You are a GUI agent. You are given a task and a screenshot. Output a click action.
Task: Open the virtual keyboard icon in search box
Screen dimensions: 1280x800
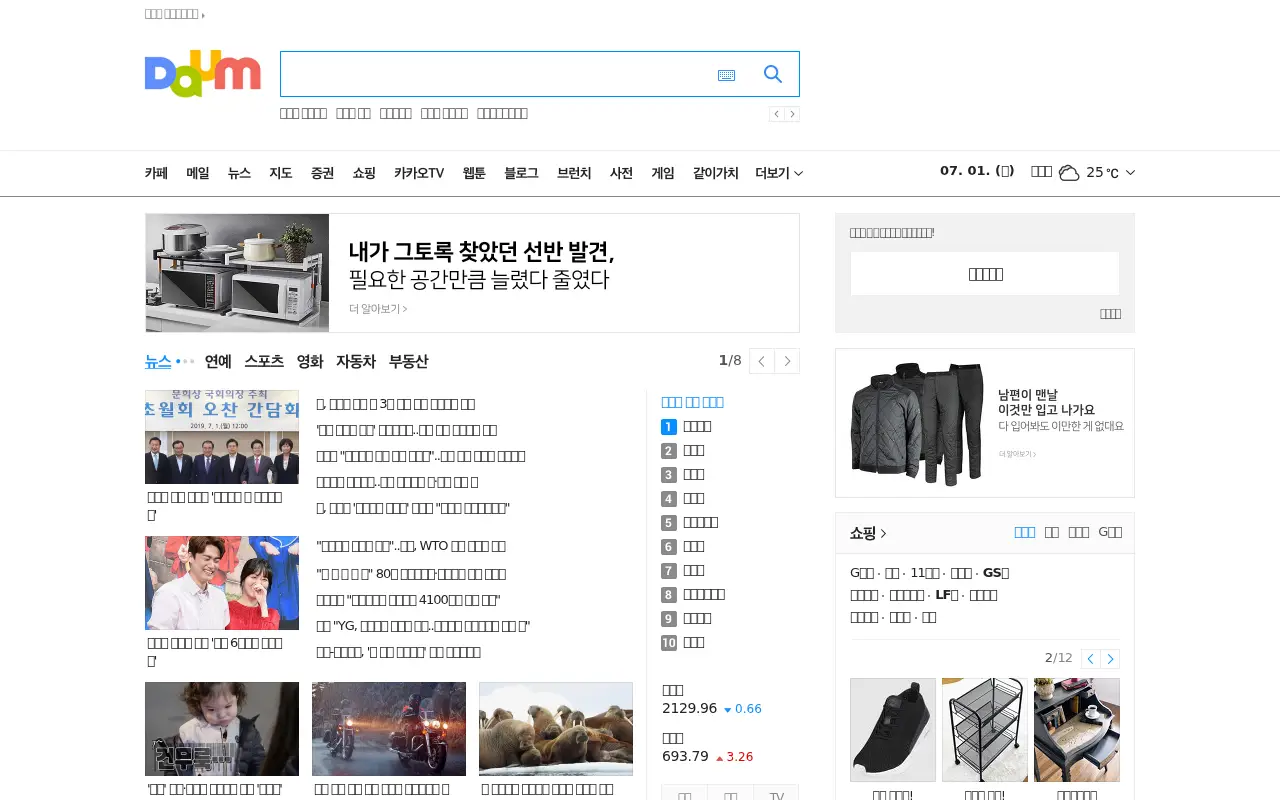pos(727,75)
